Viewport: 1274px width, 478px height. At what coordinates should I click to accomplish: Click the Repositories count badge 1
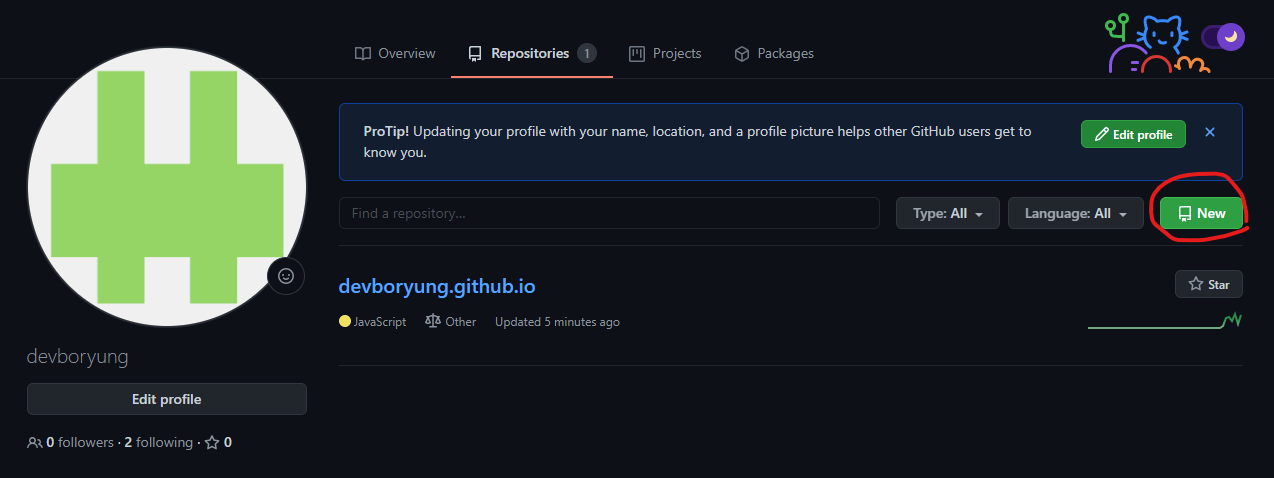point(587,53)
